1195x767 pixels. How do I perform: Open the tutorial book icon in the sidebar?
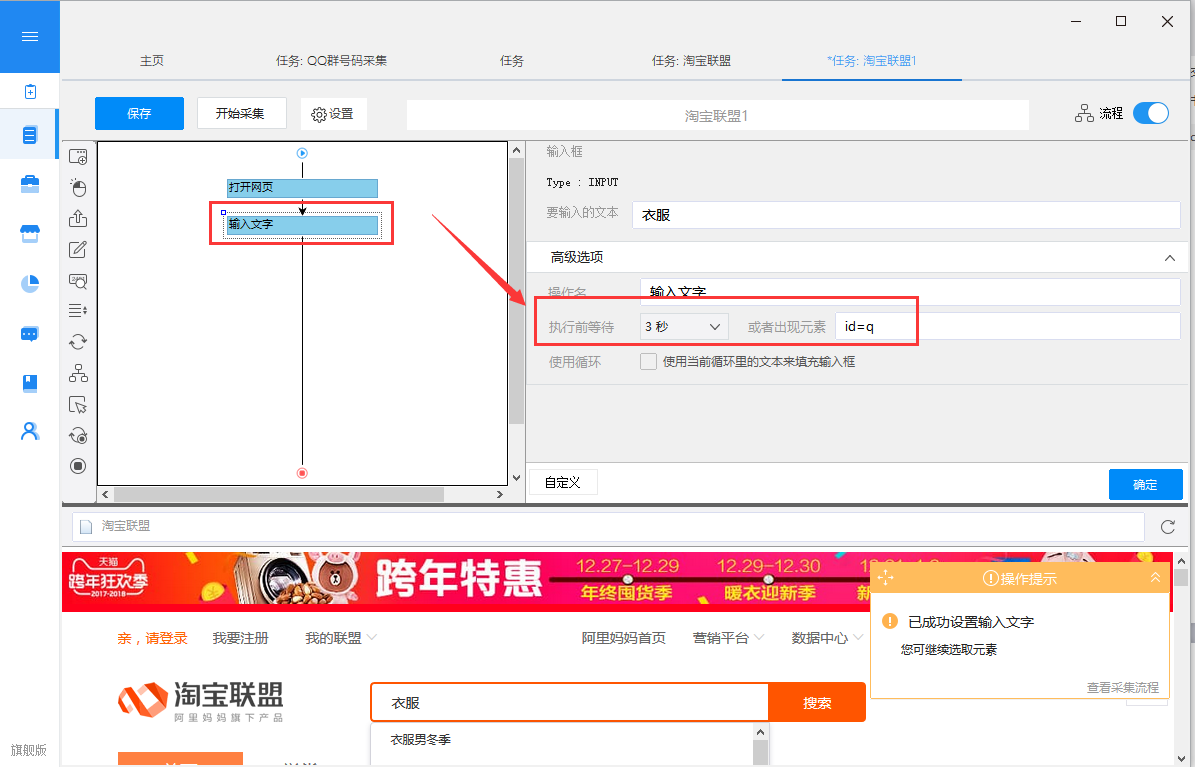[x=30, y=383]
